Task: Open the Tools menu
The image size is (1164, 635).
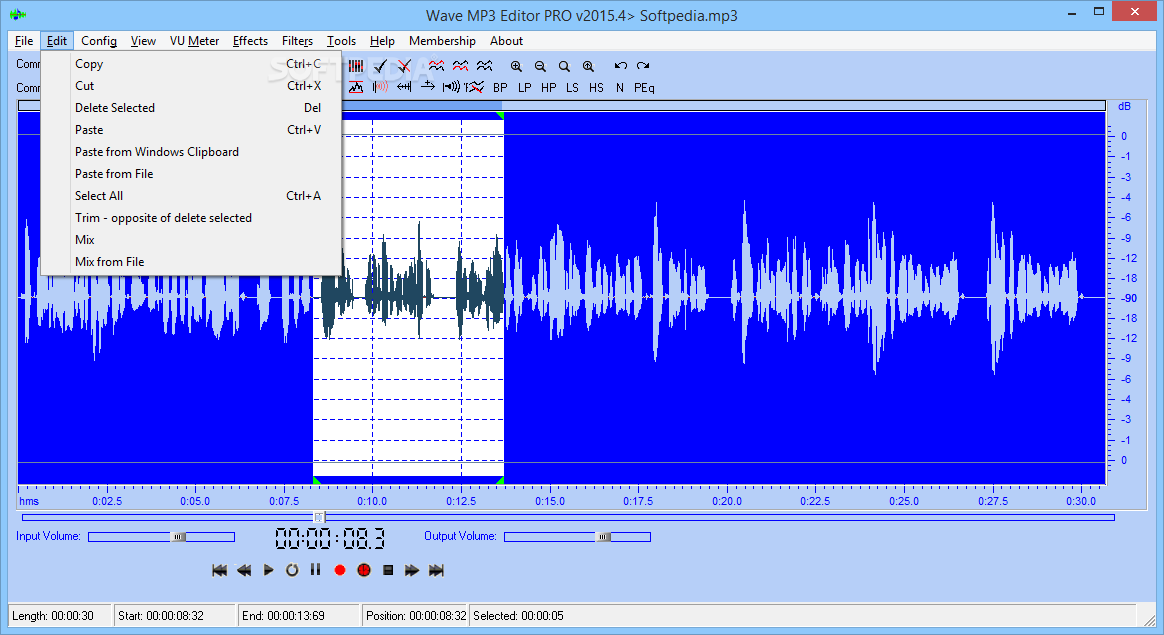Action: (x=341, y=41)
